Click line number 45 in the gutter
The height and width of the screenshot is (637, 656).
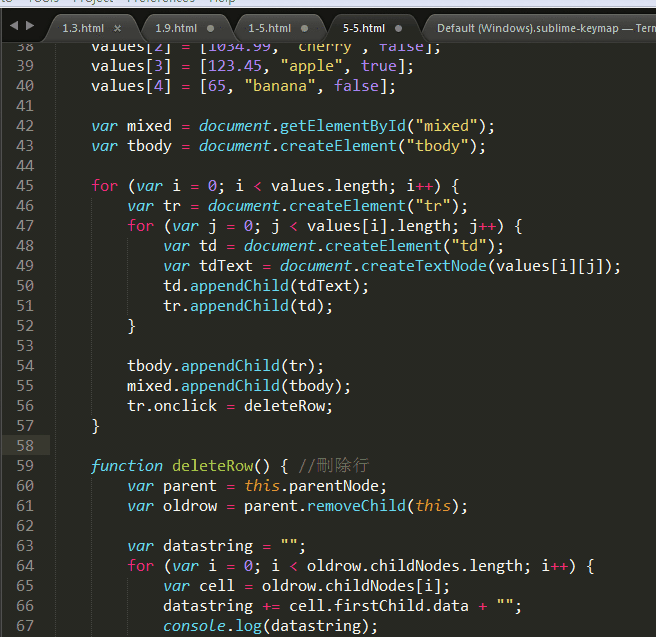pyautogui.click(x=25, y=186)
